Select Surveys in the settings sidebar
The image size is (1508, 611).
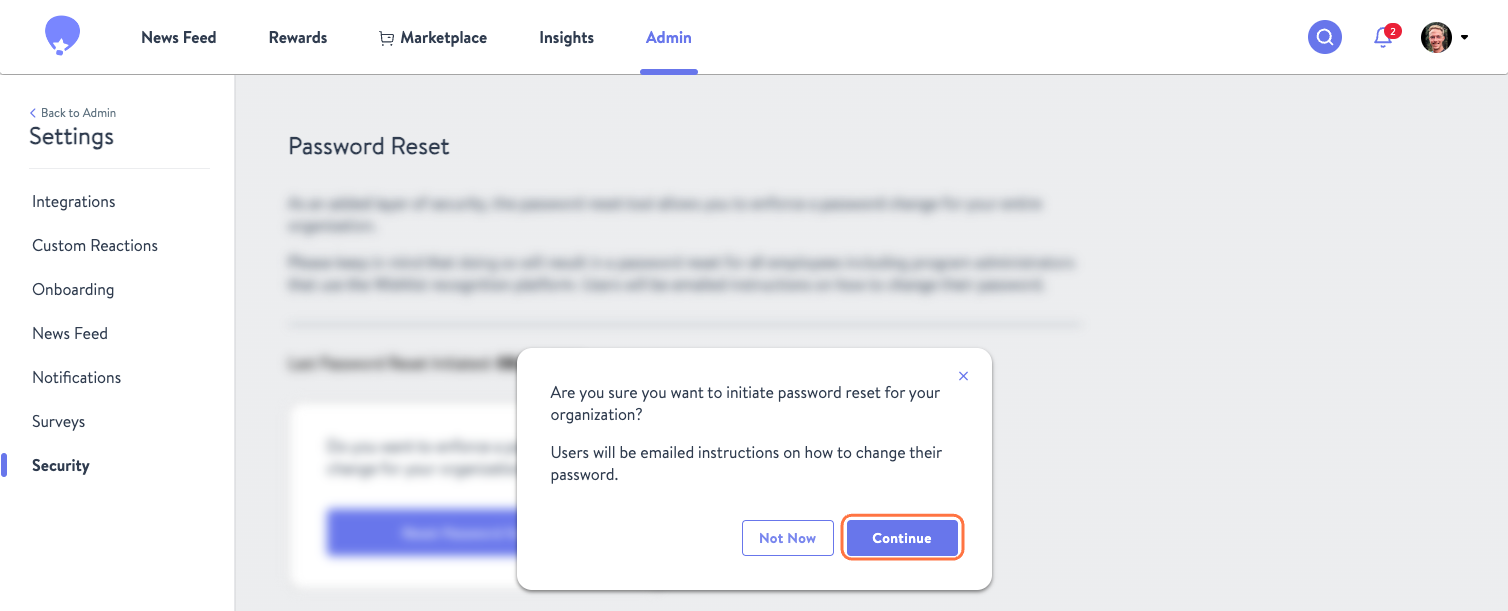pos(58,422)
